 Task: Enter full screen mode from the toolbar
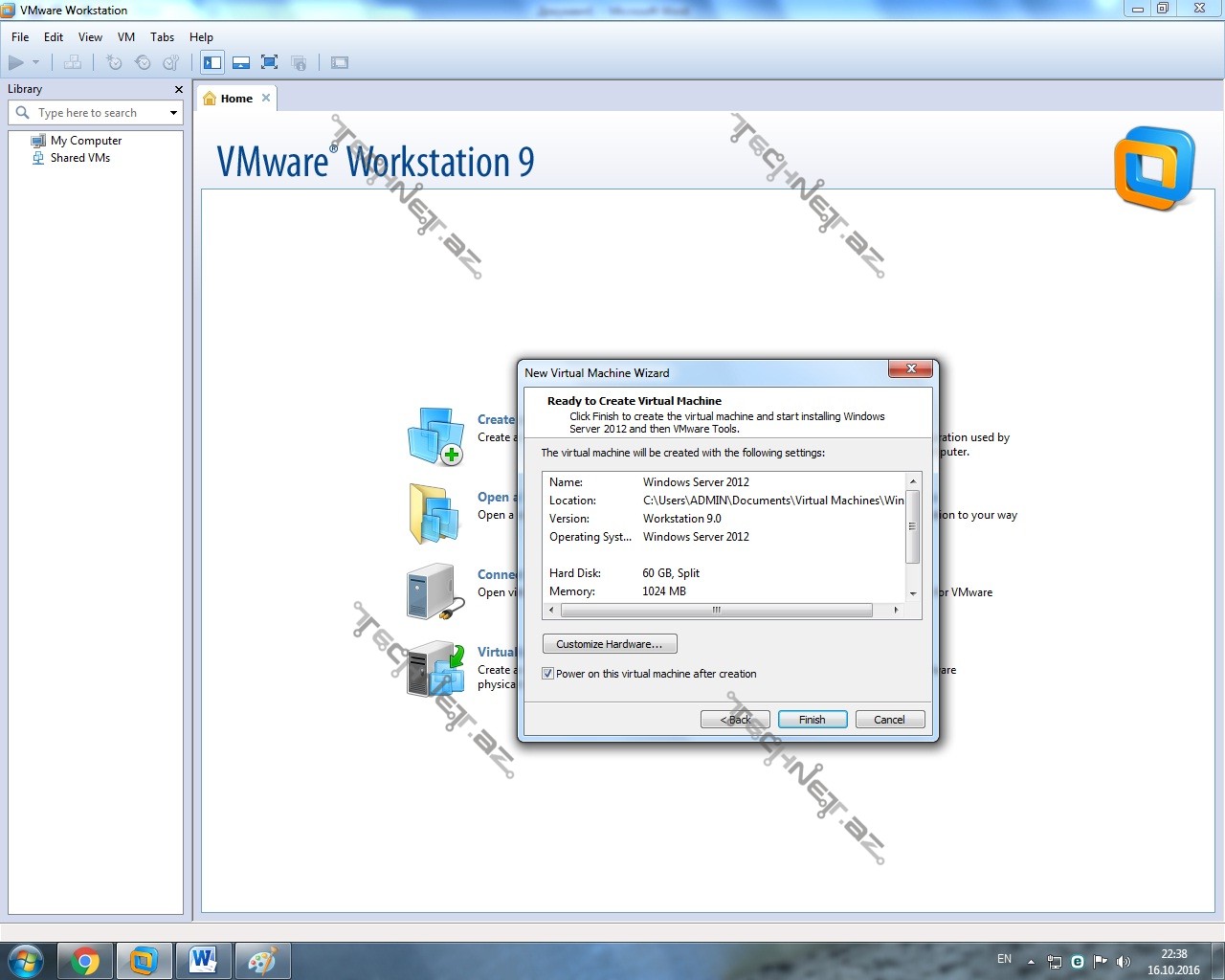click(x=270, y=63)
